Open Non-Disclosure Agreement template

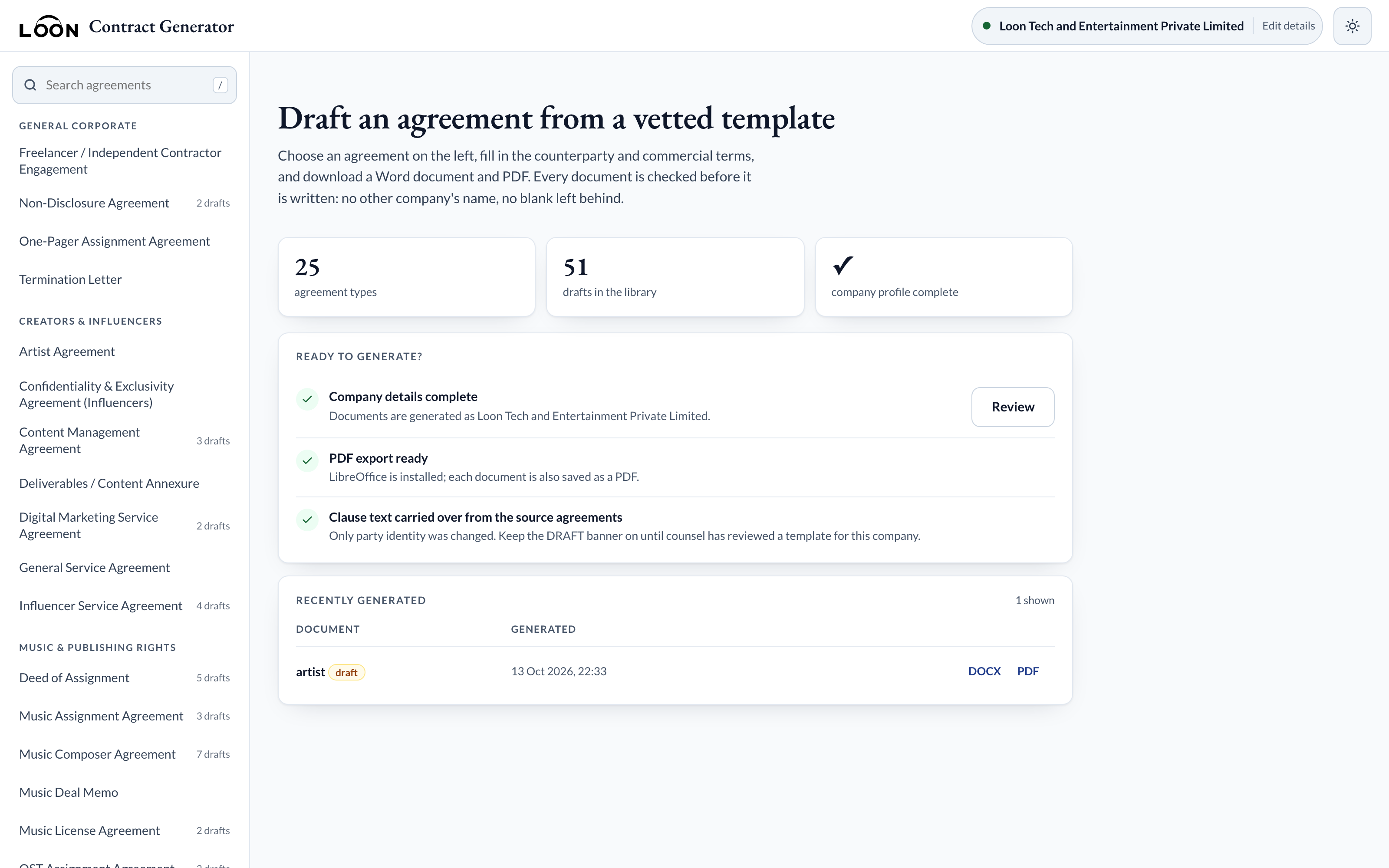tap(125, 203)
